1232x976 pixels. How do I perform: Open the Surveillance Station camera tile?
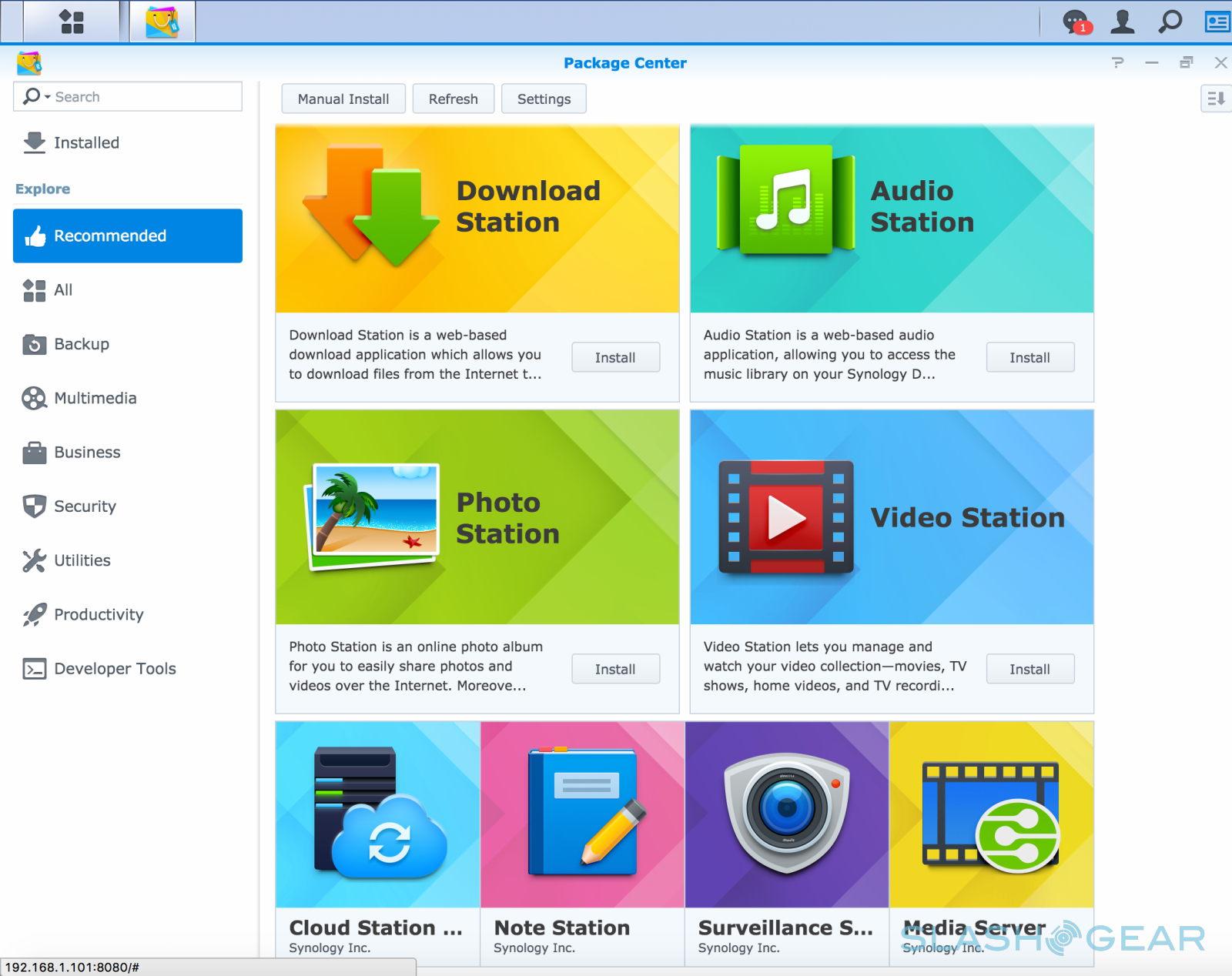pyautogui.click(x=786, y=814)
